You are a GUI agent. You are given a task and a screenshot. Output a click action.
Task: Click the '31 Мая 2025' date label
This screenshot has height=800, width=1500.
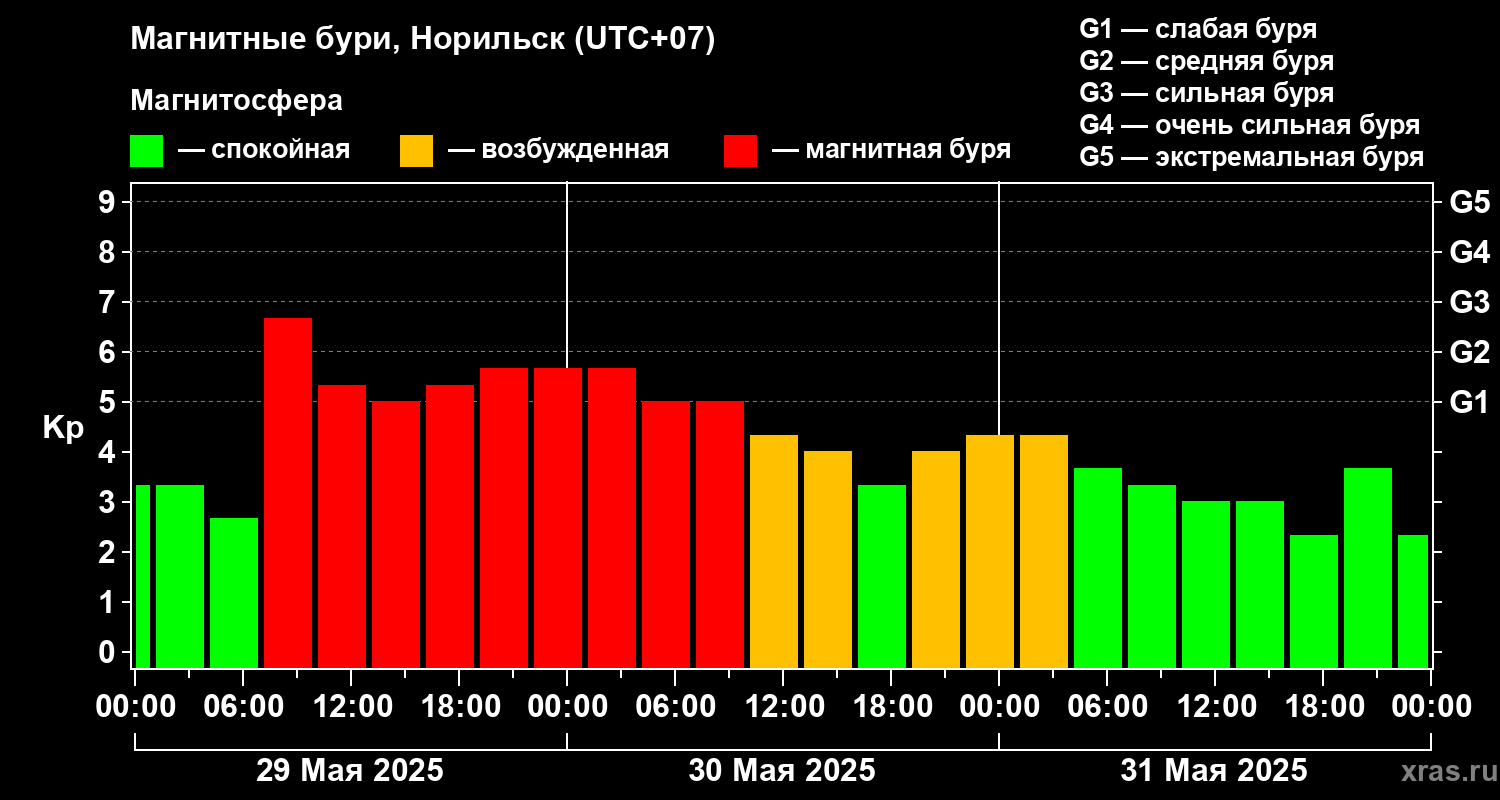point(1214,771)
